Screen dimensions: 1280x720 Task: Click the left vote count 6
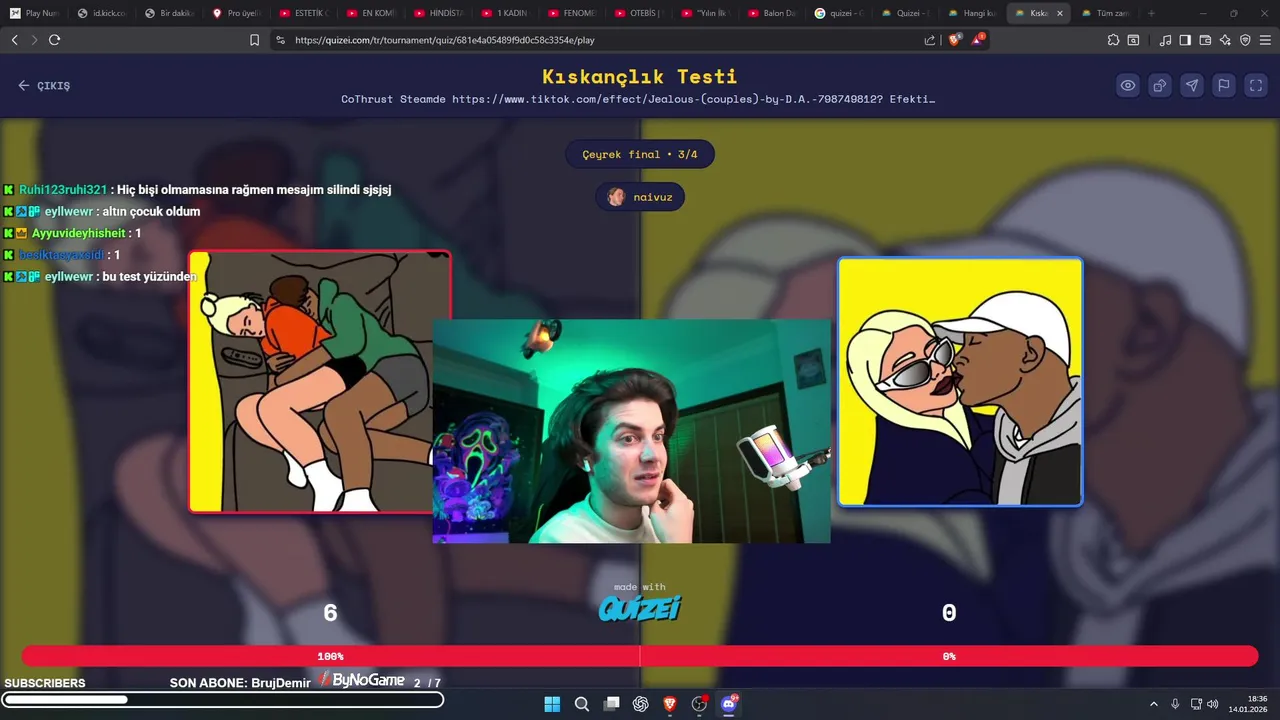point(330,613)
